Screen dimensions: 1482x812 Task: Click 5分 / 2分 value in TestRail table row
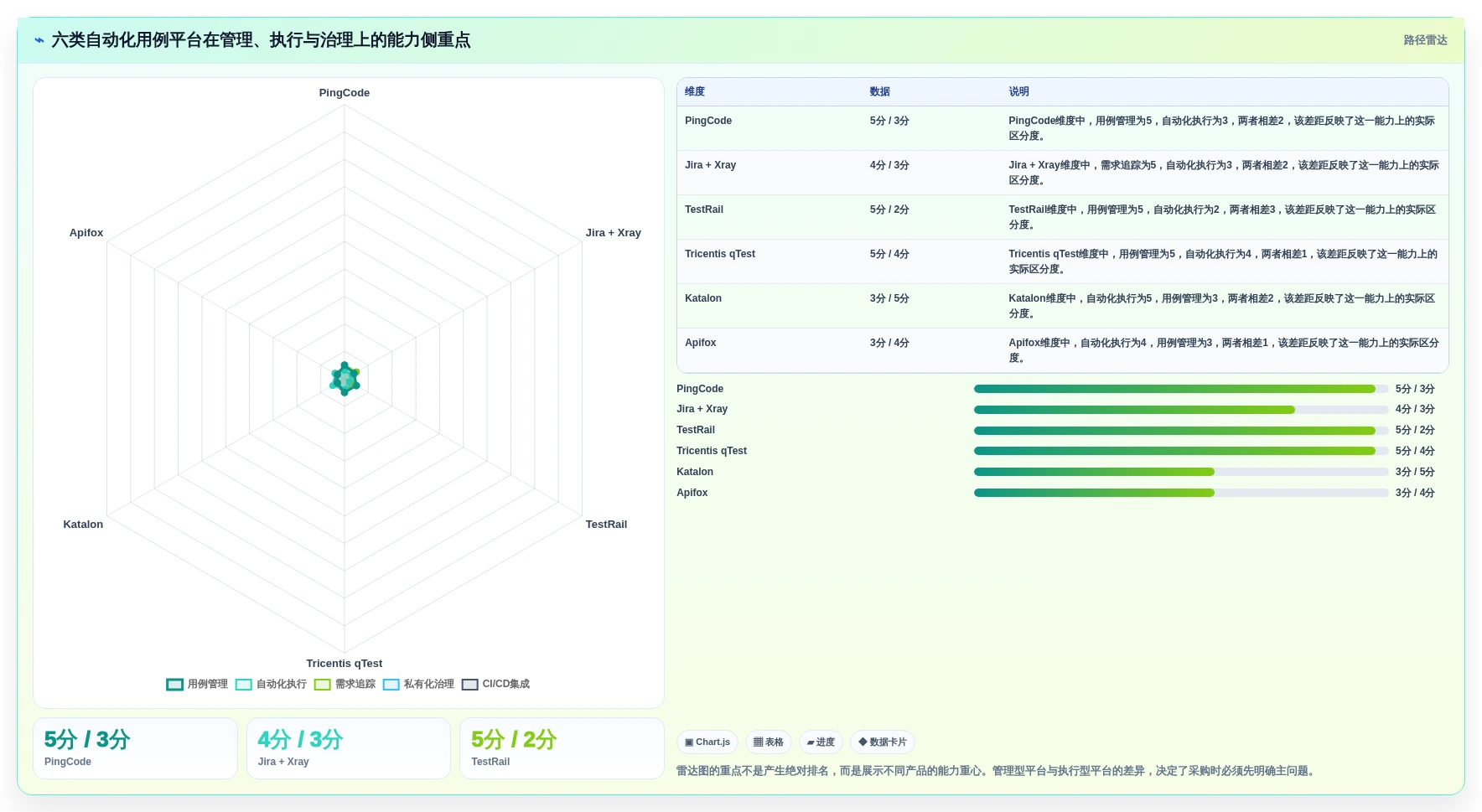[x=889, y=209]
